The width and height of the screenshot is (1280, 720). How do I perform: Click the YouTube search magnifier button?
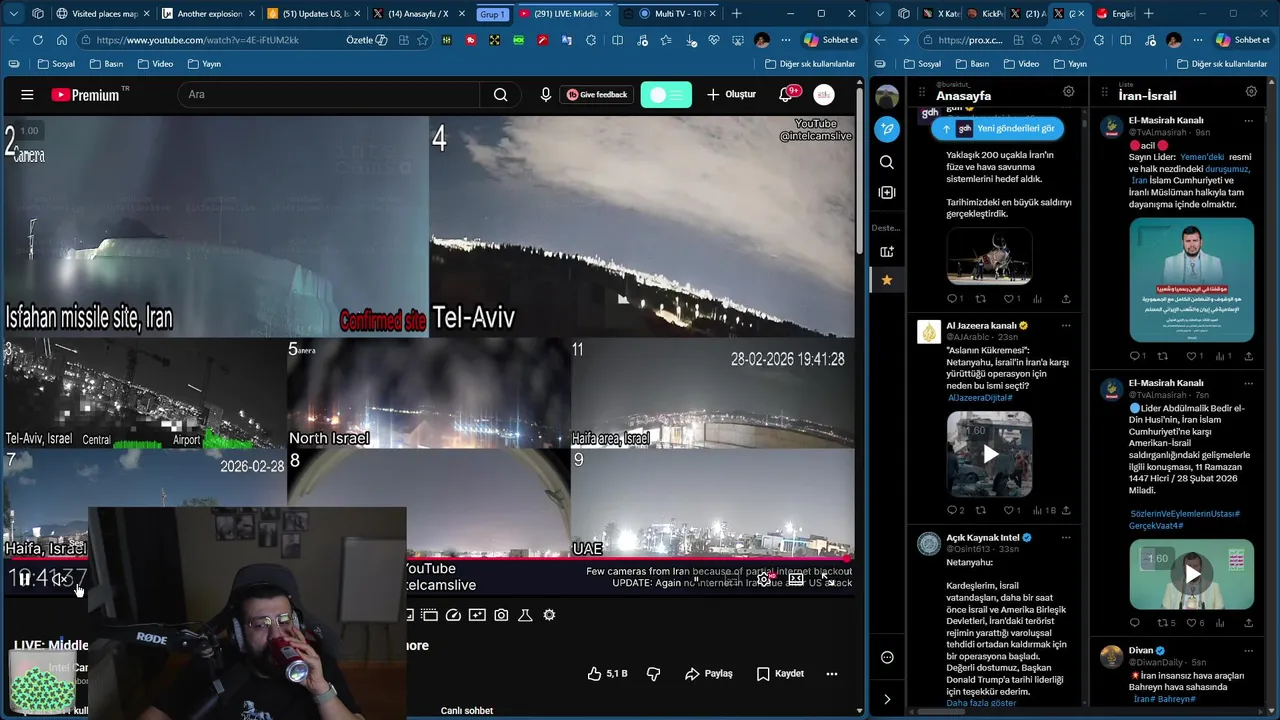tap(500, 95)
